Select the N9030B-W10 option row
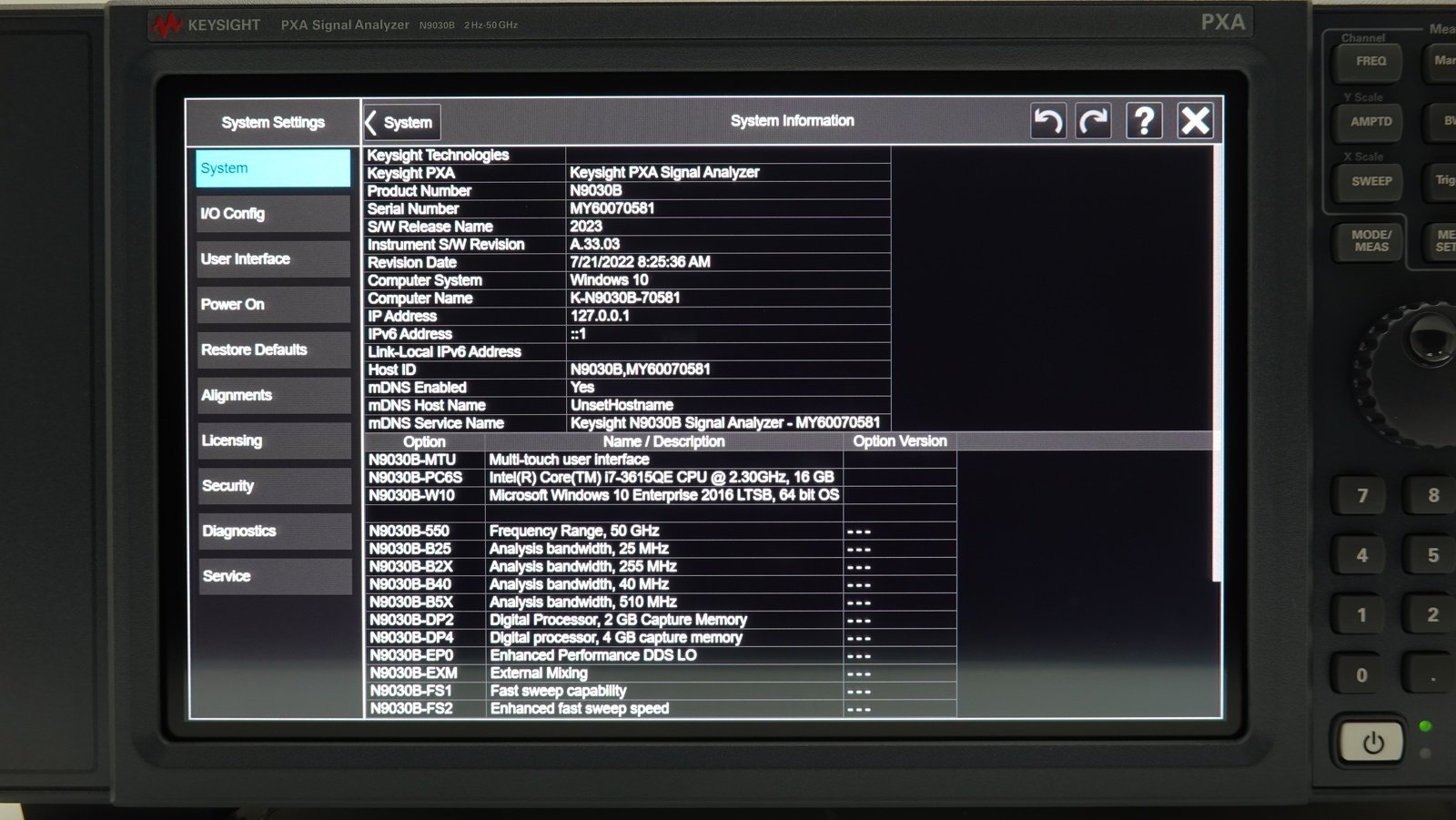Viewport: 1456px width, 820px height. 661,495
